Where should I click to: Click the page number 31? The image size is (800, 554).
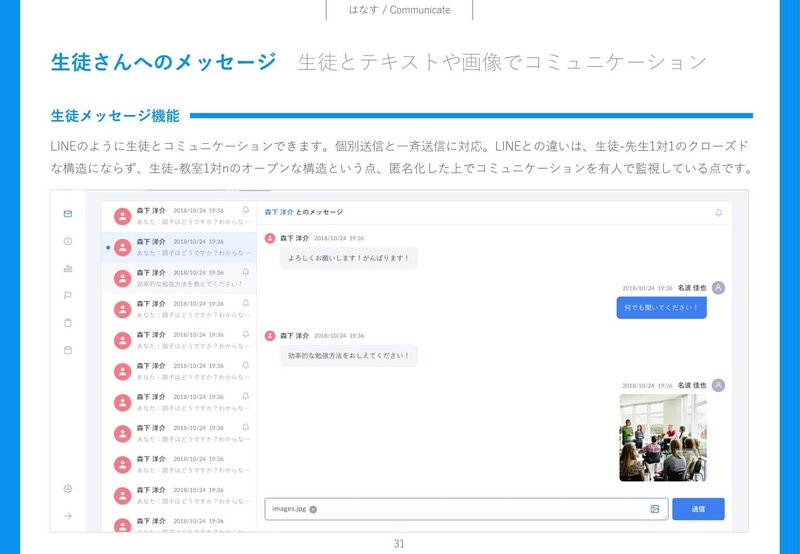tap(399, 544)
